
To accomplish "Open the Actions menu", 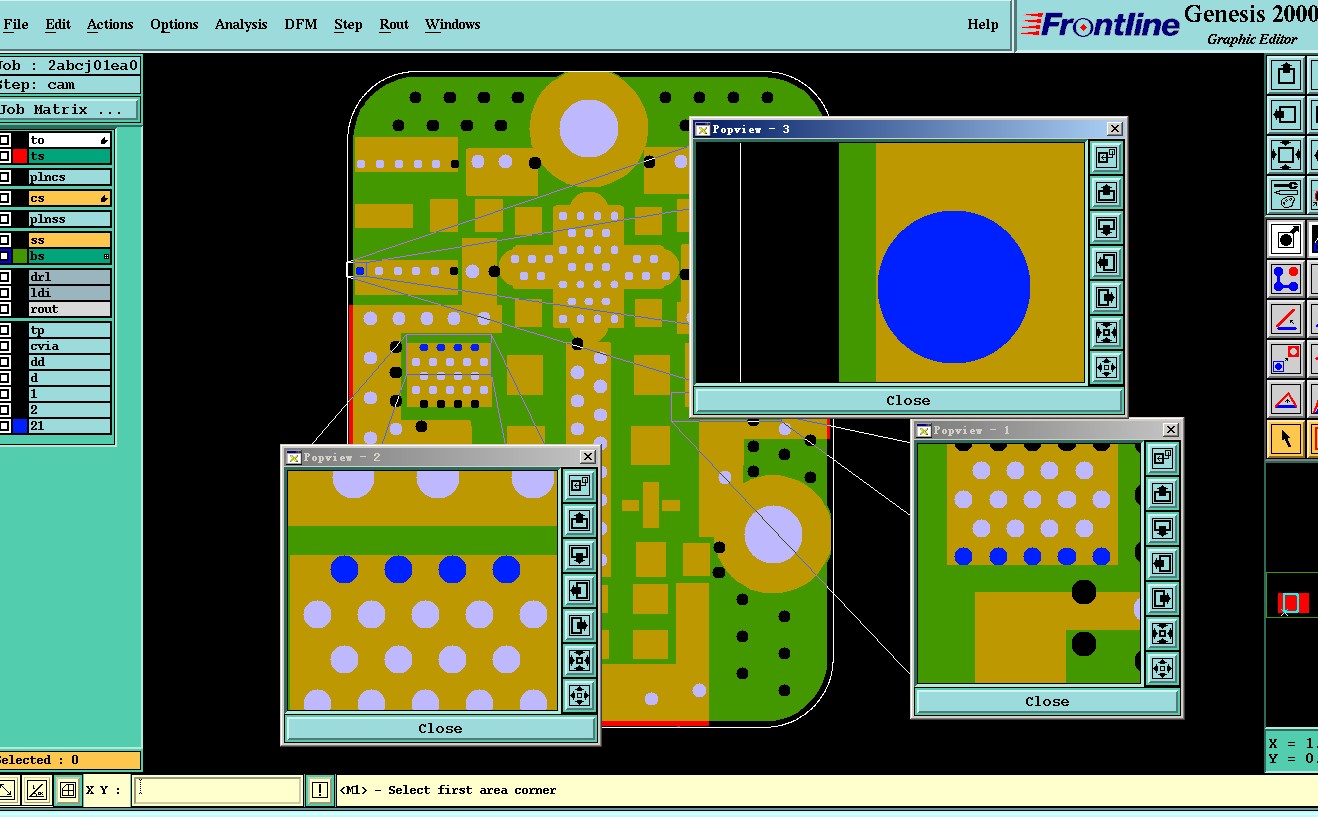I will [110, 24].
